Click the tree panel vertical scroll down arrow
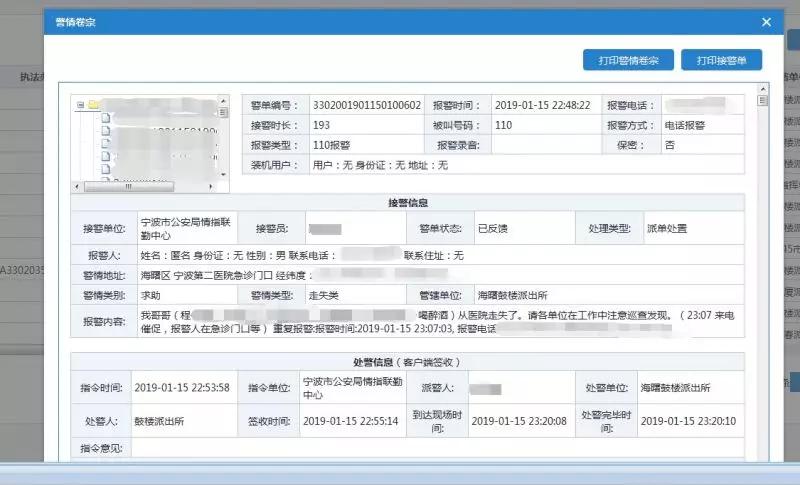The image size is (800, 485). point(223,174)
